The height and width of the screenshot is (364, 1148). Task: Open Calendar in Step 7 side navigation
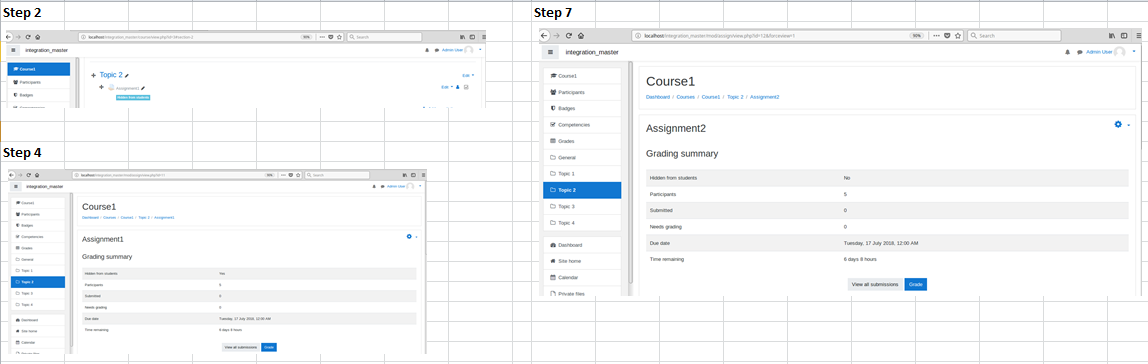pos(582,277)
